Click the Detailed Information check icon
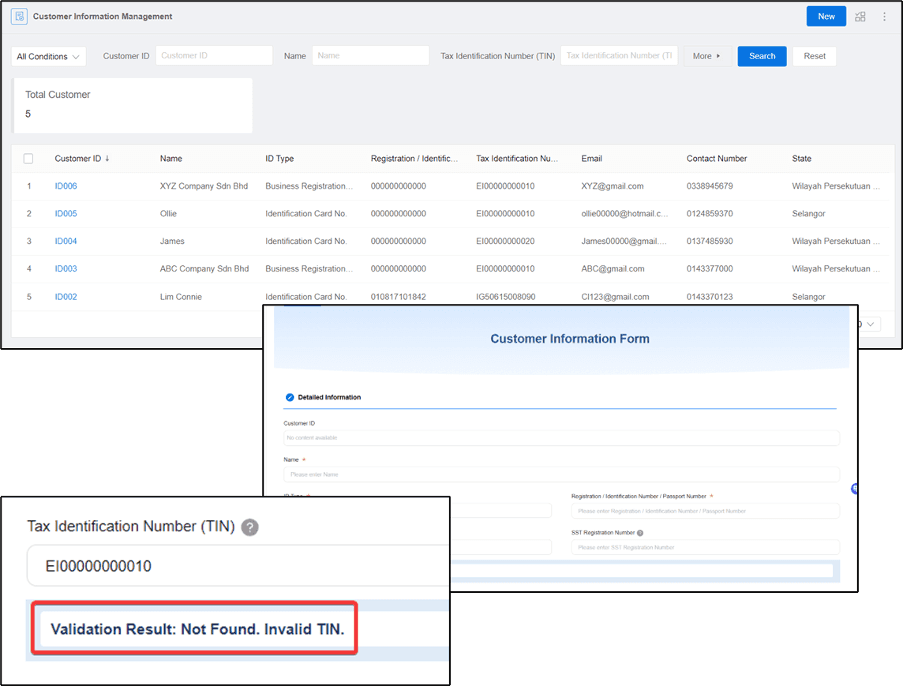 [x=290, y=397]
